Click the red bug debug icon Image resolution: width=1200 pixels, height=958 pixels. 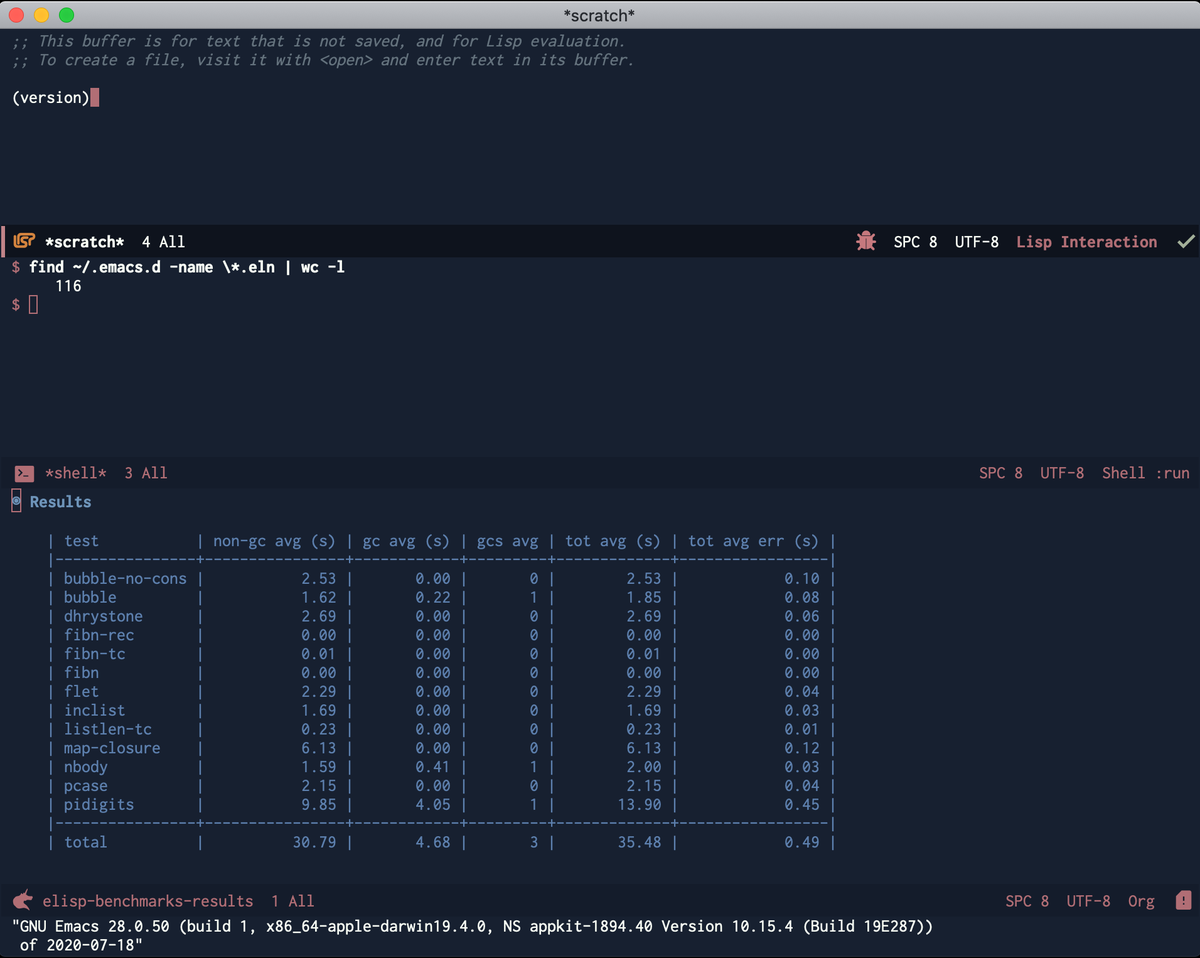(866, 242)
